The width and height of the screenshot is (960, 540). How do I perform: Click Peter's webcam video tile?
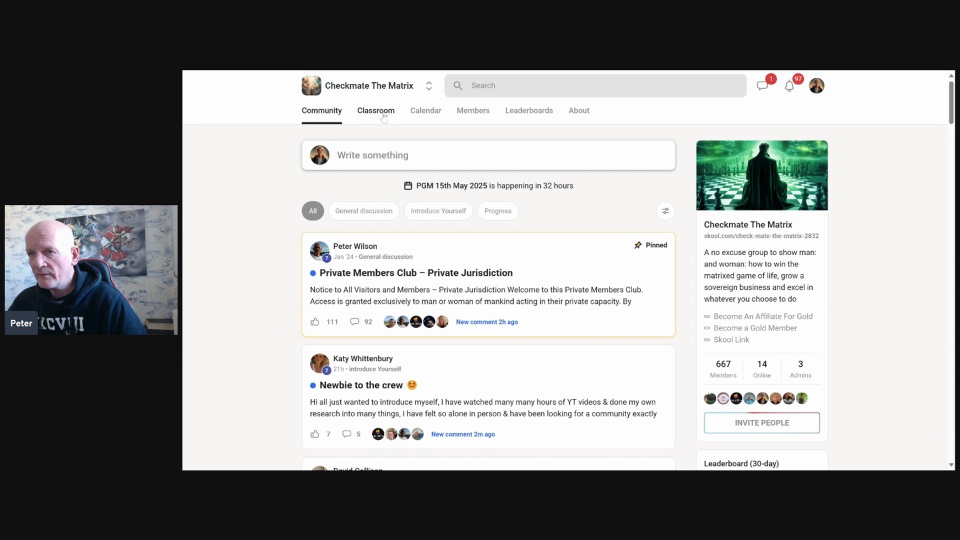[91, 270]
